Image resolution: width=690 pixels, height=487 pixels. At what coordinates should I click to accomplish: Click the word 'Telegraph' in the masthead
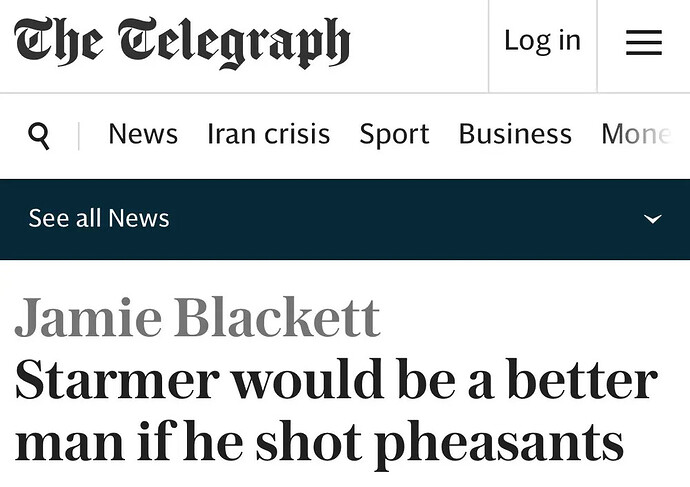coord(234,42)
